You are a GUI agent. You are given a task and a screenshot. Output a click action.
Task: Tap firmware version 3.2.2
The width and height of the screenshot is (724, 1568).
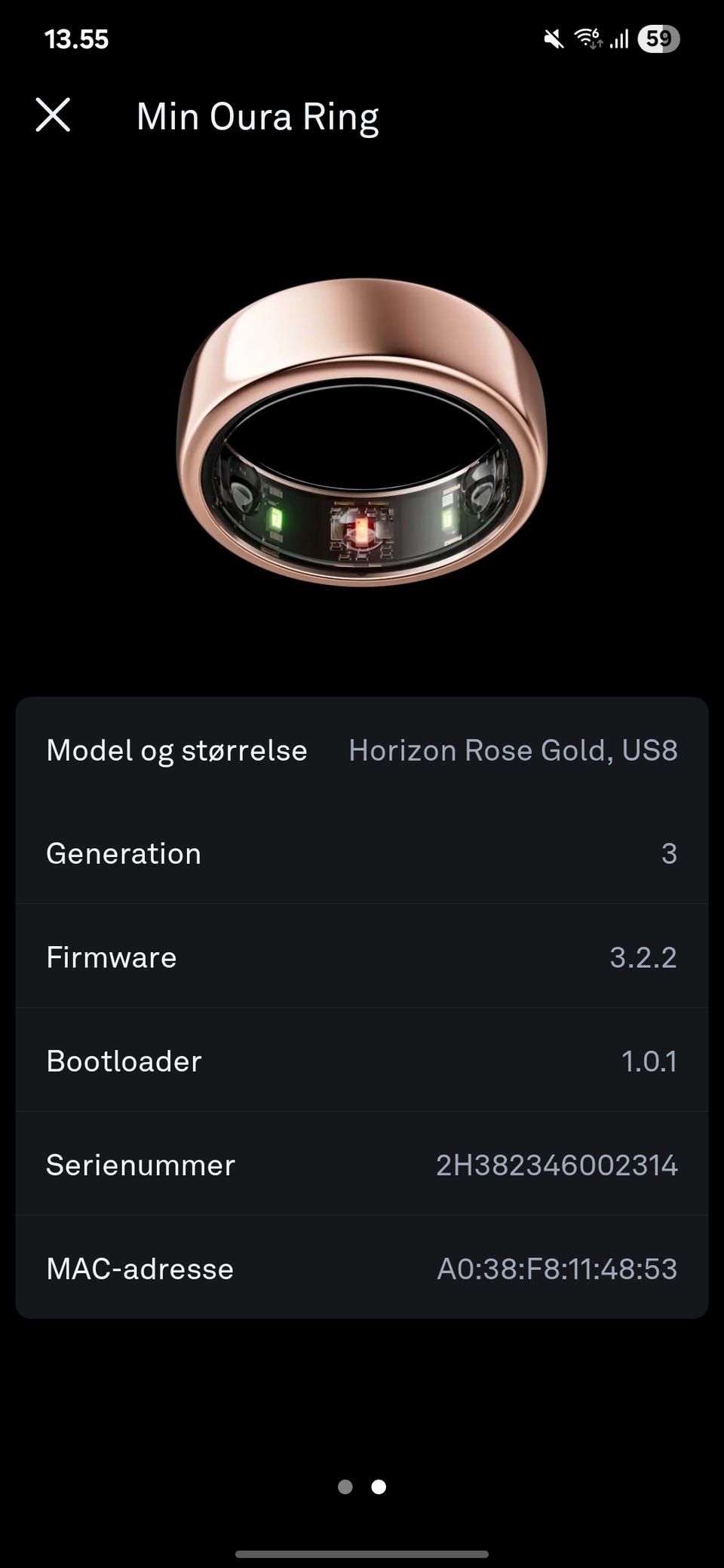point(643,957)
